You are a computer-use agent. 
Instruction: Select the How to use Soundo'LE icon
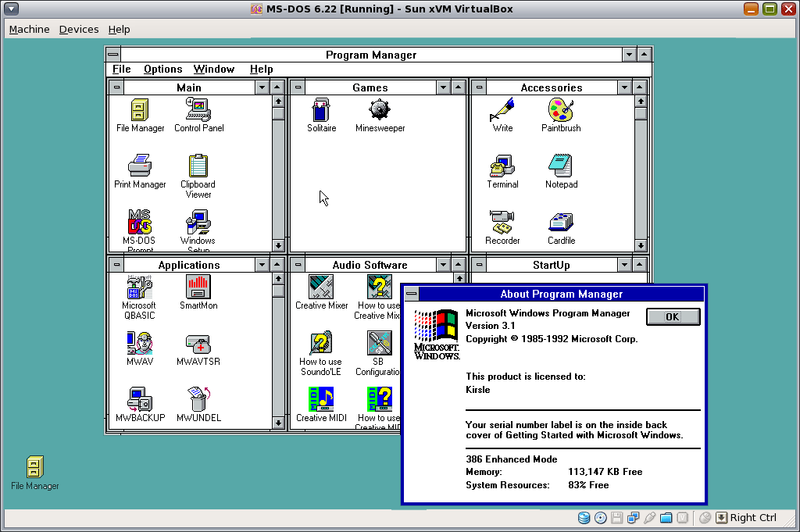(x=321, y=353)
